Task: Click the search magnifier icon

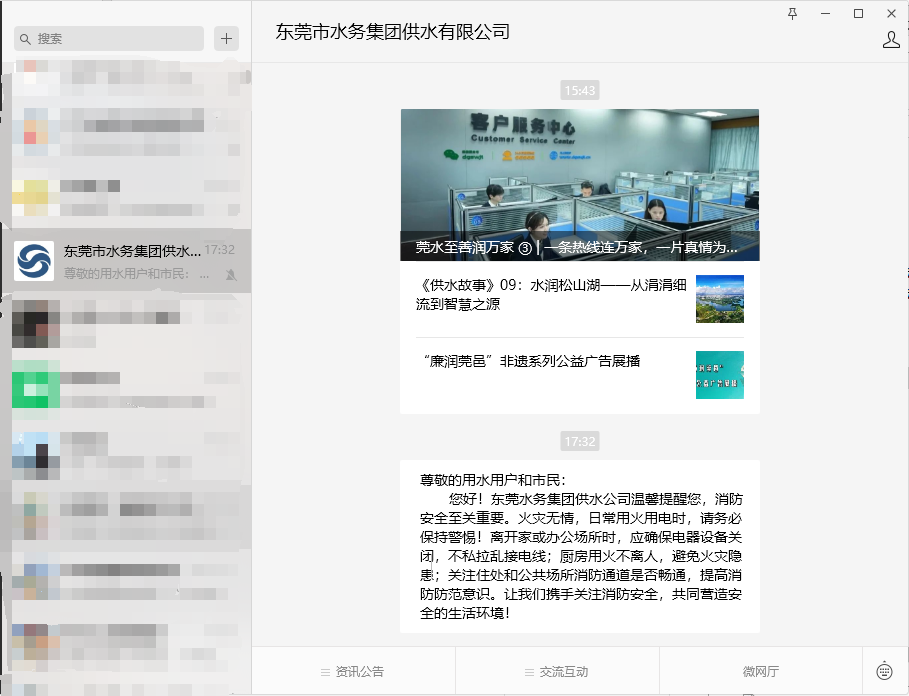Action: (25, 38)
